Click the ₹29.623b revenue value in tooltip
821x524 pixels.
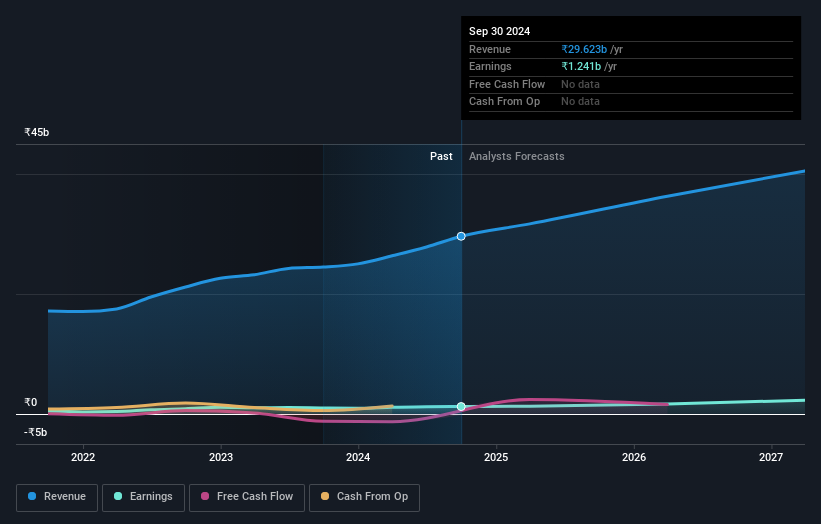[x=584, y=49]
